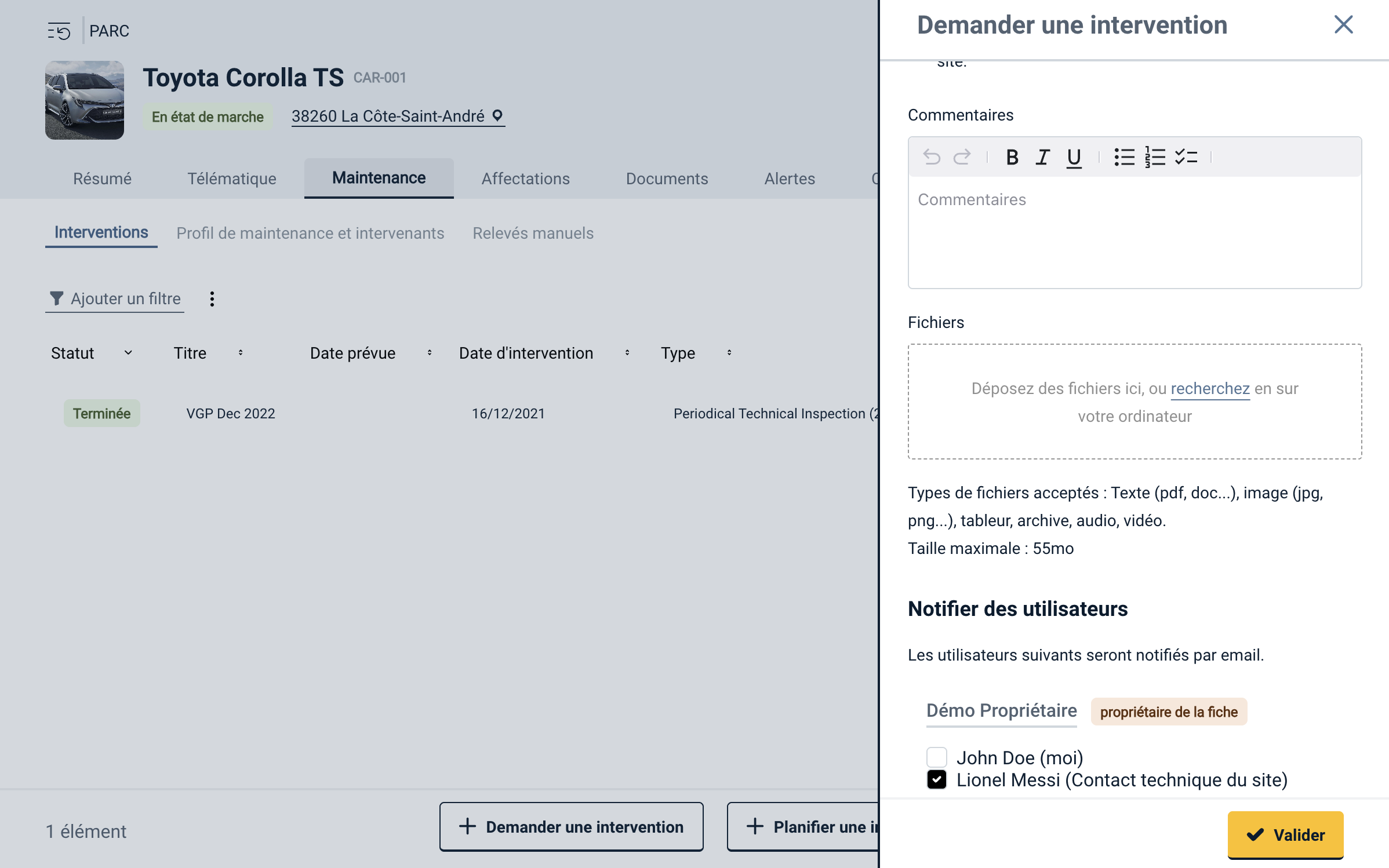
Task: Sort by Date prévue column
Action: click(x=430, y=353)
